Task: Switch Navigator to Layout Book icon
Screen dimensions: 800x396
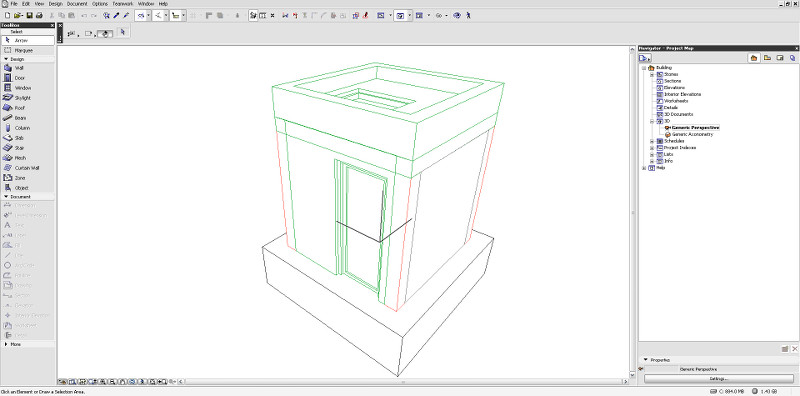Action: tap(780, 58)
